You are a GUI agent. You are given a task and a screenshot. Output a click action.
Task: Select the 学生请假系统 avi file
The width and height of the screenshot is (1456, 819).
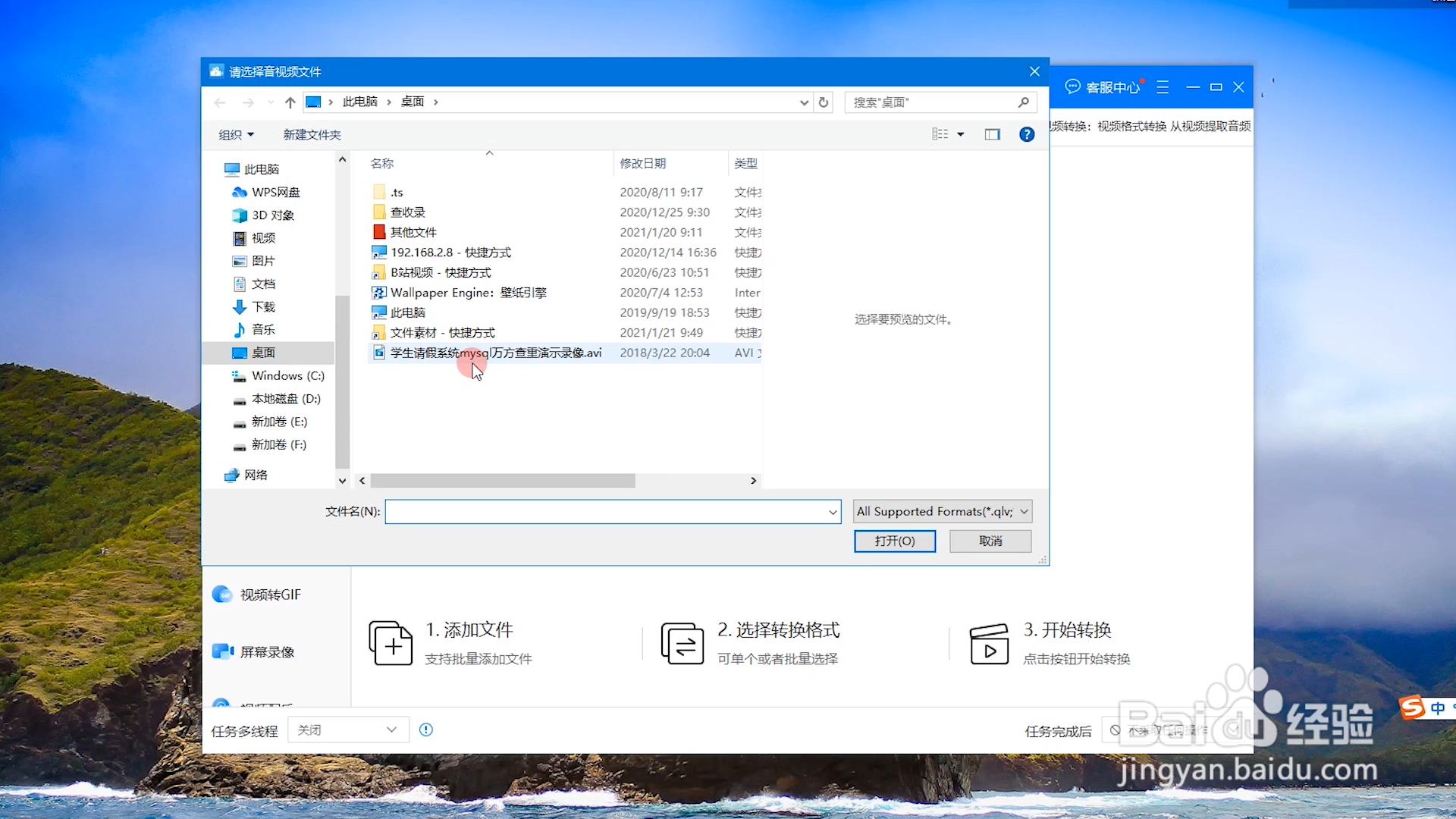pyautogui.click(x=495, y=353)
